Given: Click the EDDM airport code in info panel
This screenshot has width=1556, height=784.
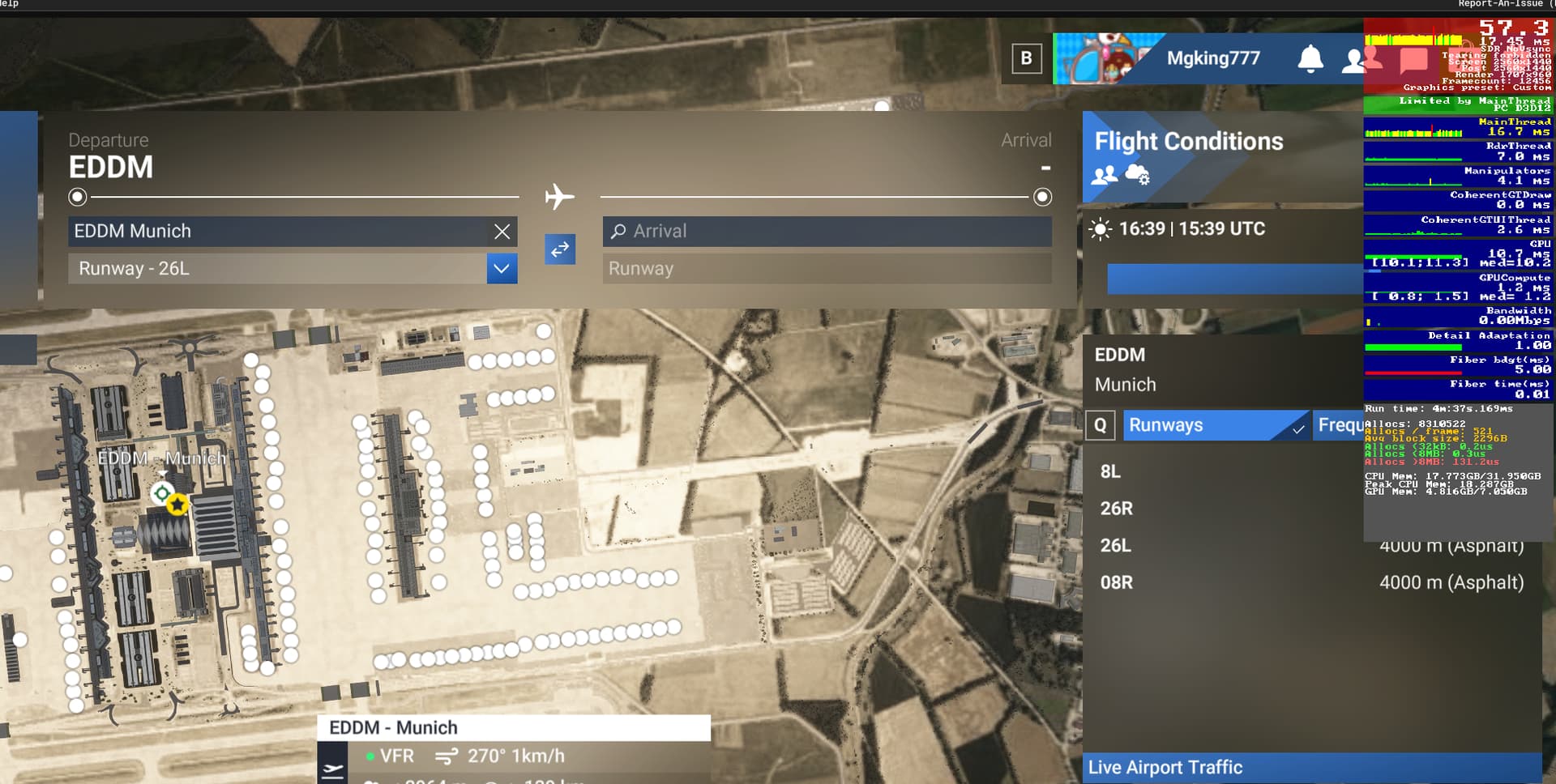Looking at the screenshot, I should coord(1120,356).
